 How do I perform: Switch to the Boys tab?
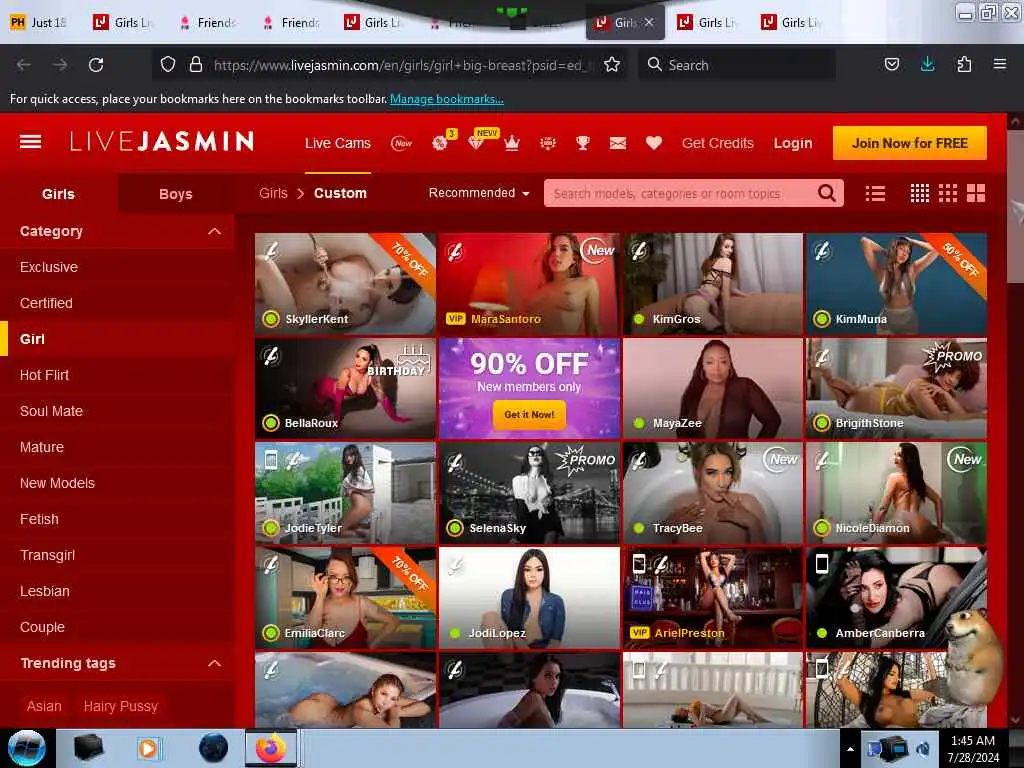(176, 194)
